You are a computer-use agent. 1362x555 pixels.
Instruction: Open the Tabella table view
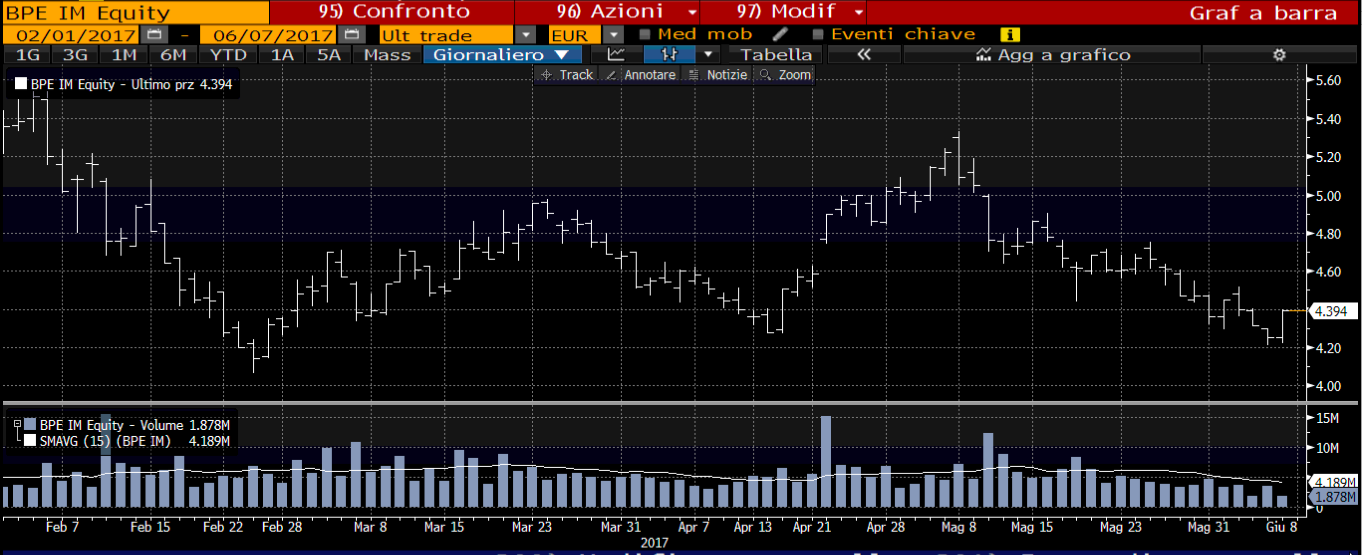[x=776, y=55]
